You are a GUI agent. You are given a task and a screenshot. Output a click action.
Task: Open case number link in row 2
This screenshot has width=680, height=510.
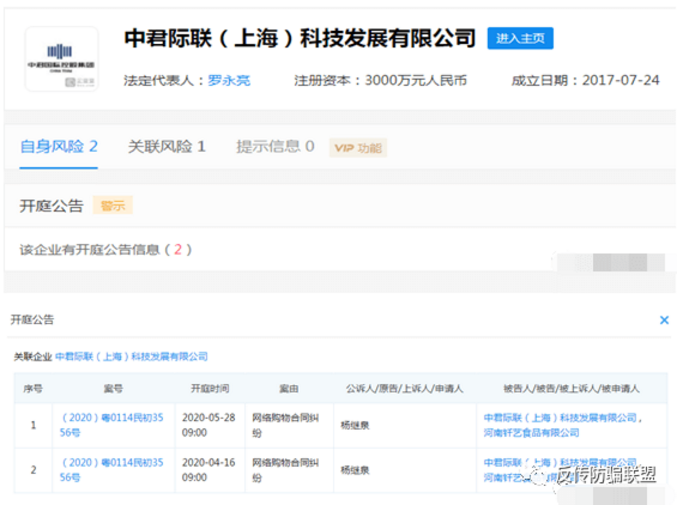tap(112, 470)
